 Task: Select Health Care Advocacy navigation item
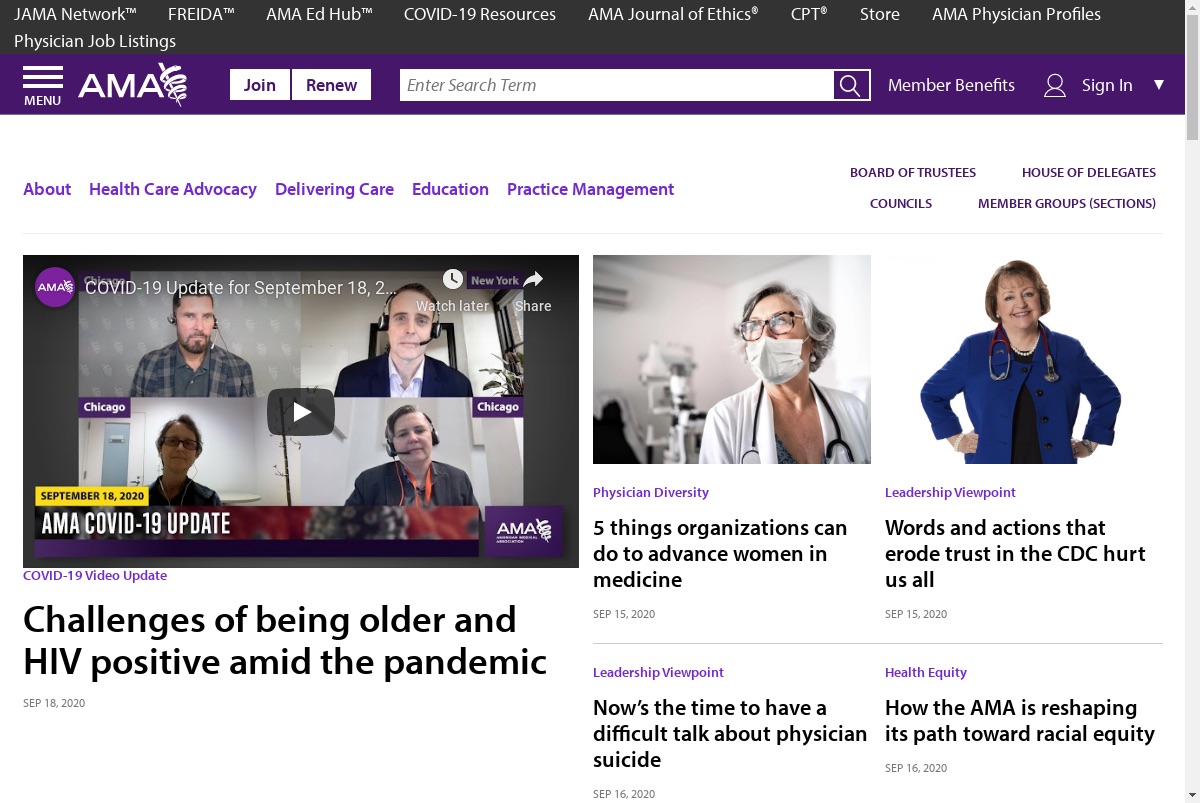coord(173,189)
